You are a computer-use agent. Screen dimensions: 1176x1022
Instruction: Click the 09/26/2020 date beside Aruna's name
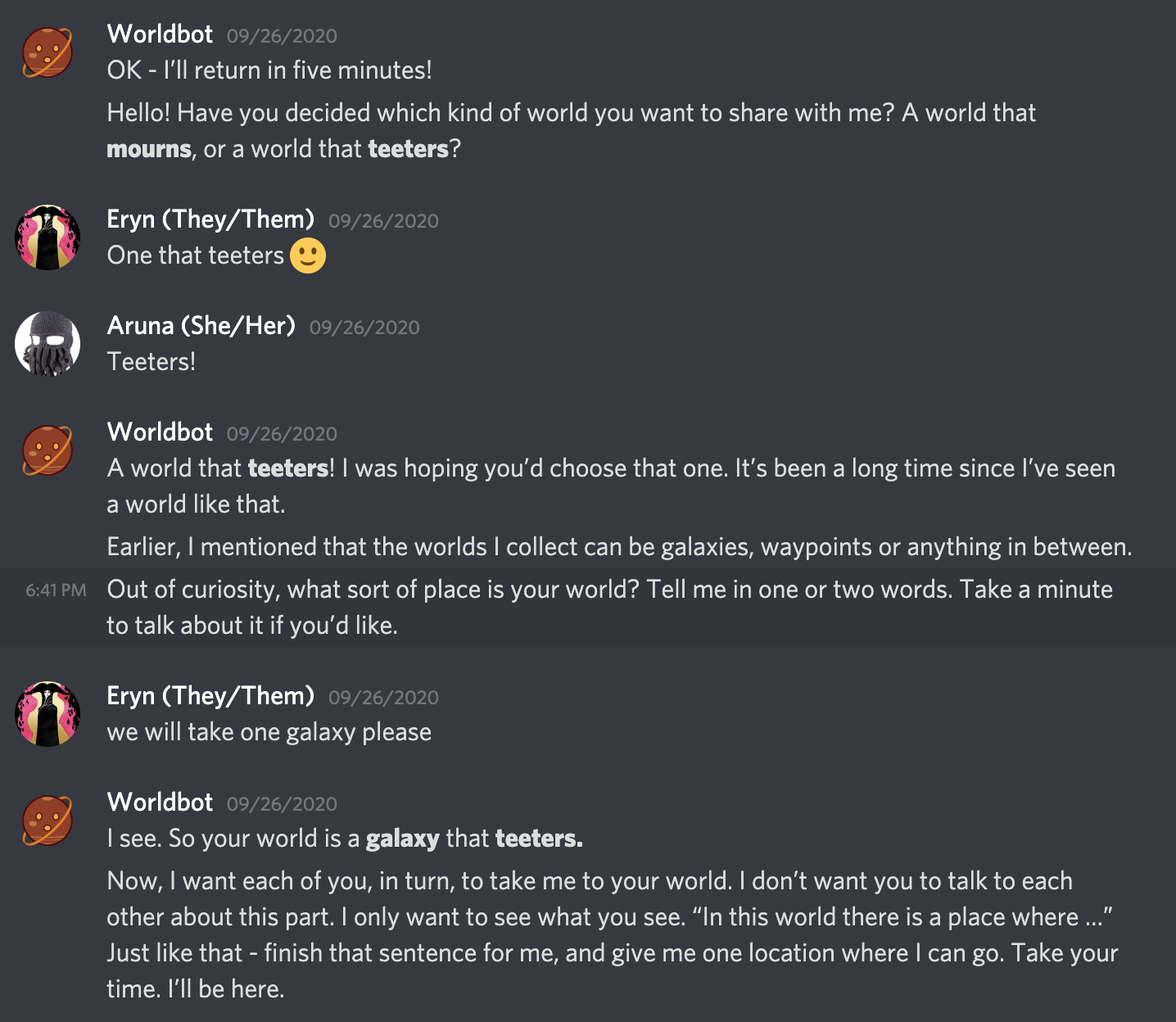[x=364, y=328]
